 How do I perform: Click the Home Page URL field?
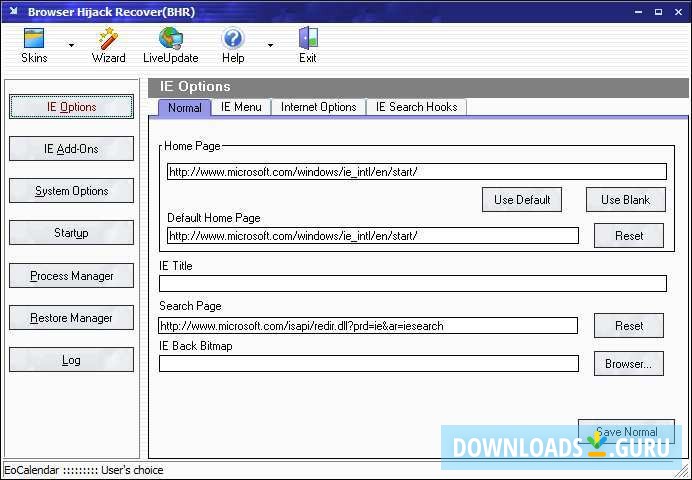417,172
